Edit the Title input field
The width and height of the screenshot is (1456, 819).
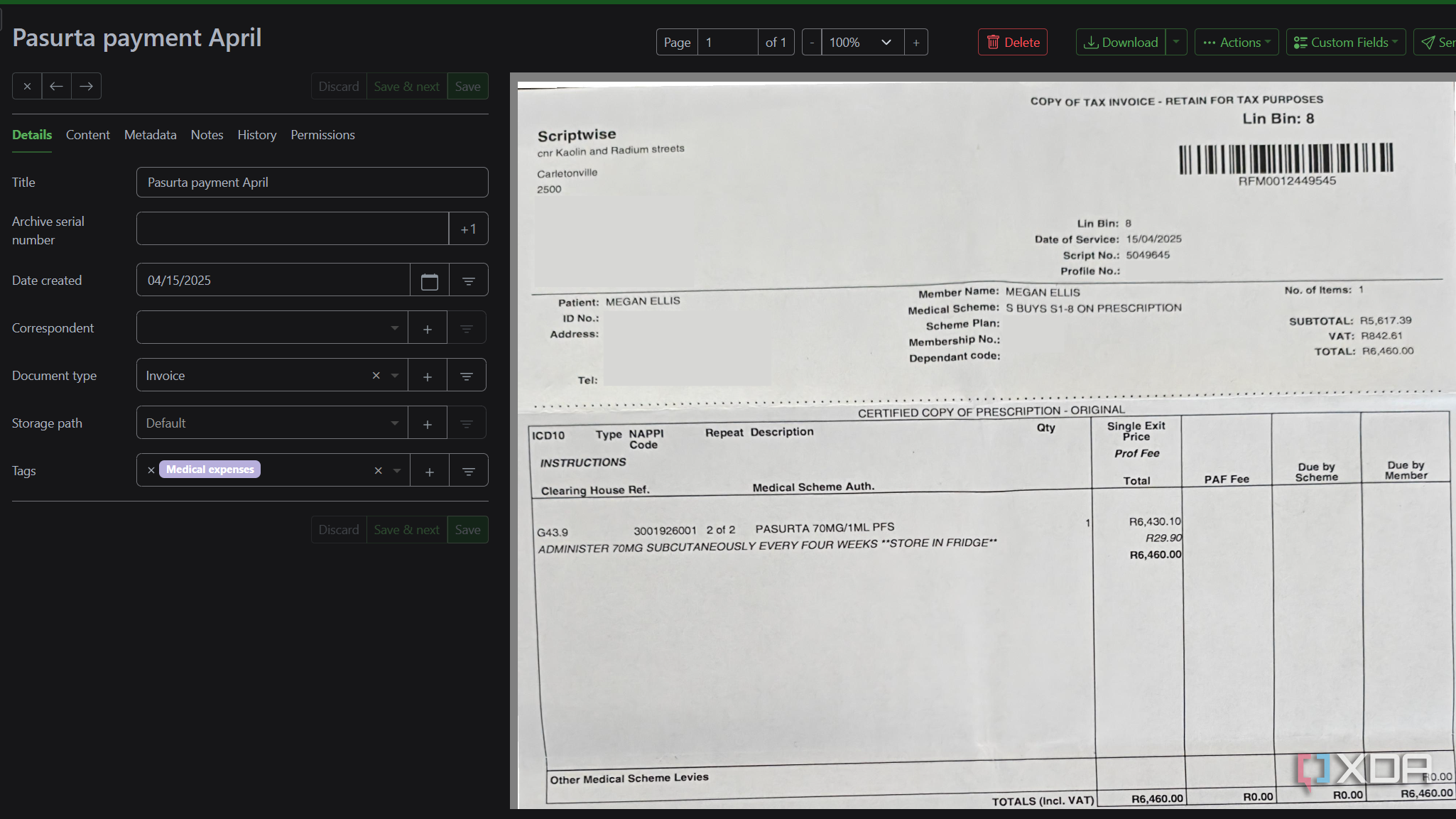click(313, 183)
